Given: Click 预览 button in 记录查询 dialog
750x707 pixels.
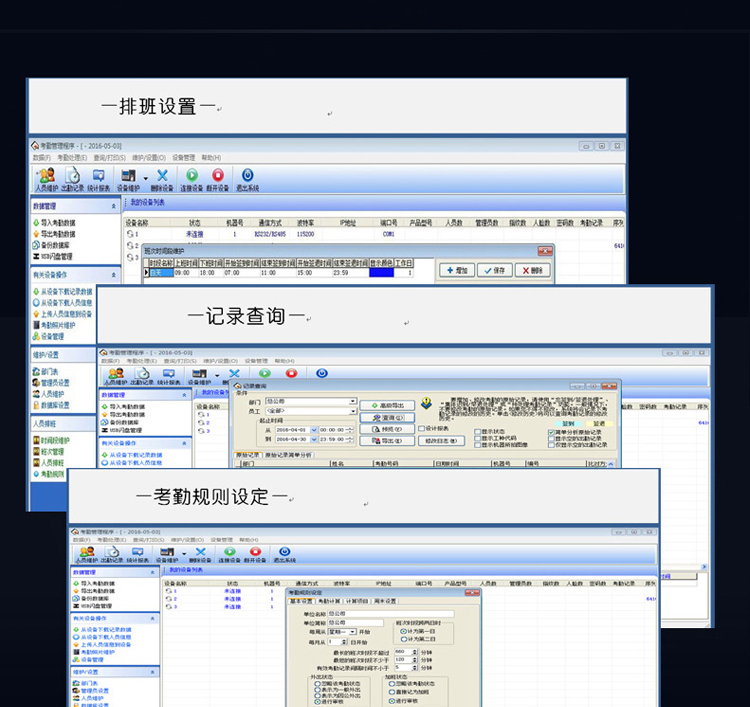Looking at the screenshot, I should tap(387, 429).
